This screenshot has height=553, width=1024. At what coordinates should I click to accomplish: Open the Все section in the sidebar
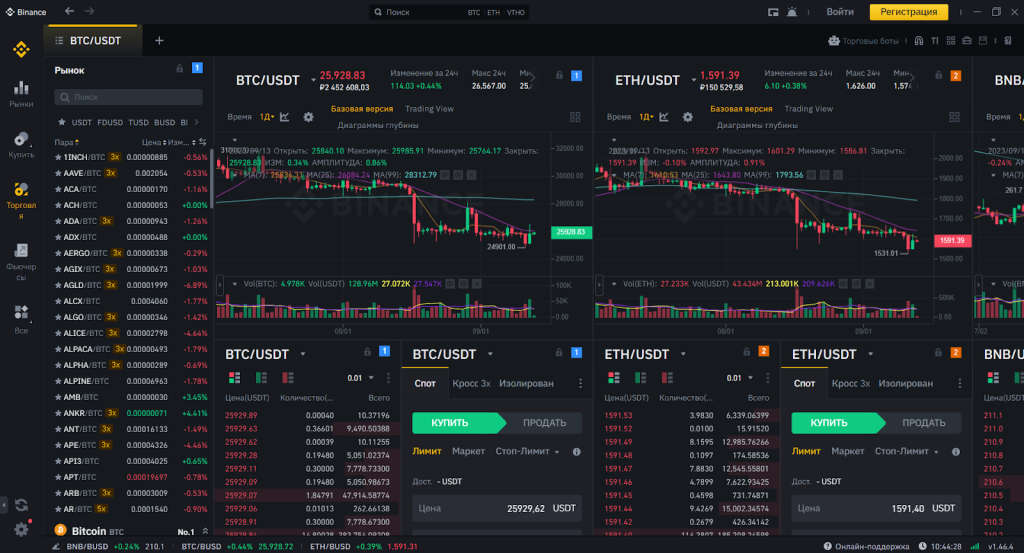[21, 320]
